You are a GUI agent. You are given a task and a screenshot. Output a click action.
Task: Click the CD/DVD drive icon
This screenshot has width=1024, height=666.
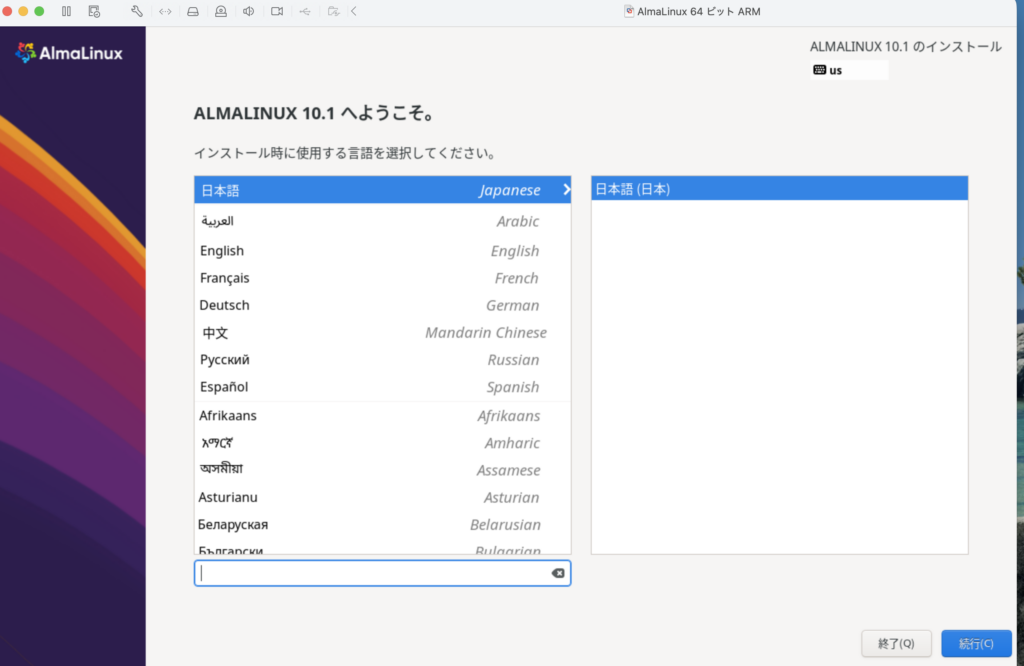(221, 11)
